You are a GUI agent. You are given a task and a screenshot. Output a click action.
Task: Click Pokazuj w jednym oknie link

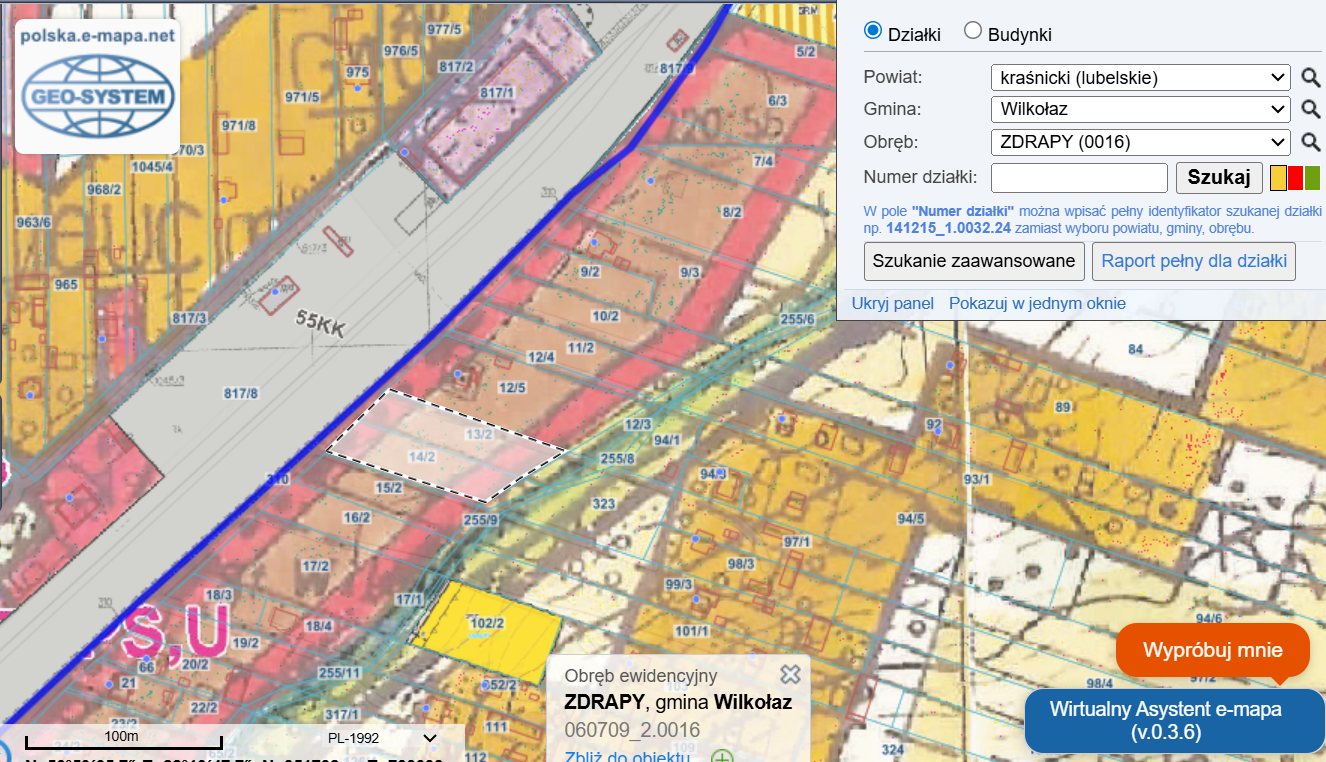click(1037, 303)
